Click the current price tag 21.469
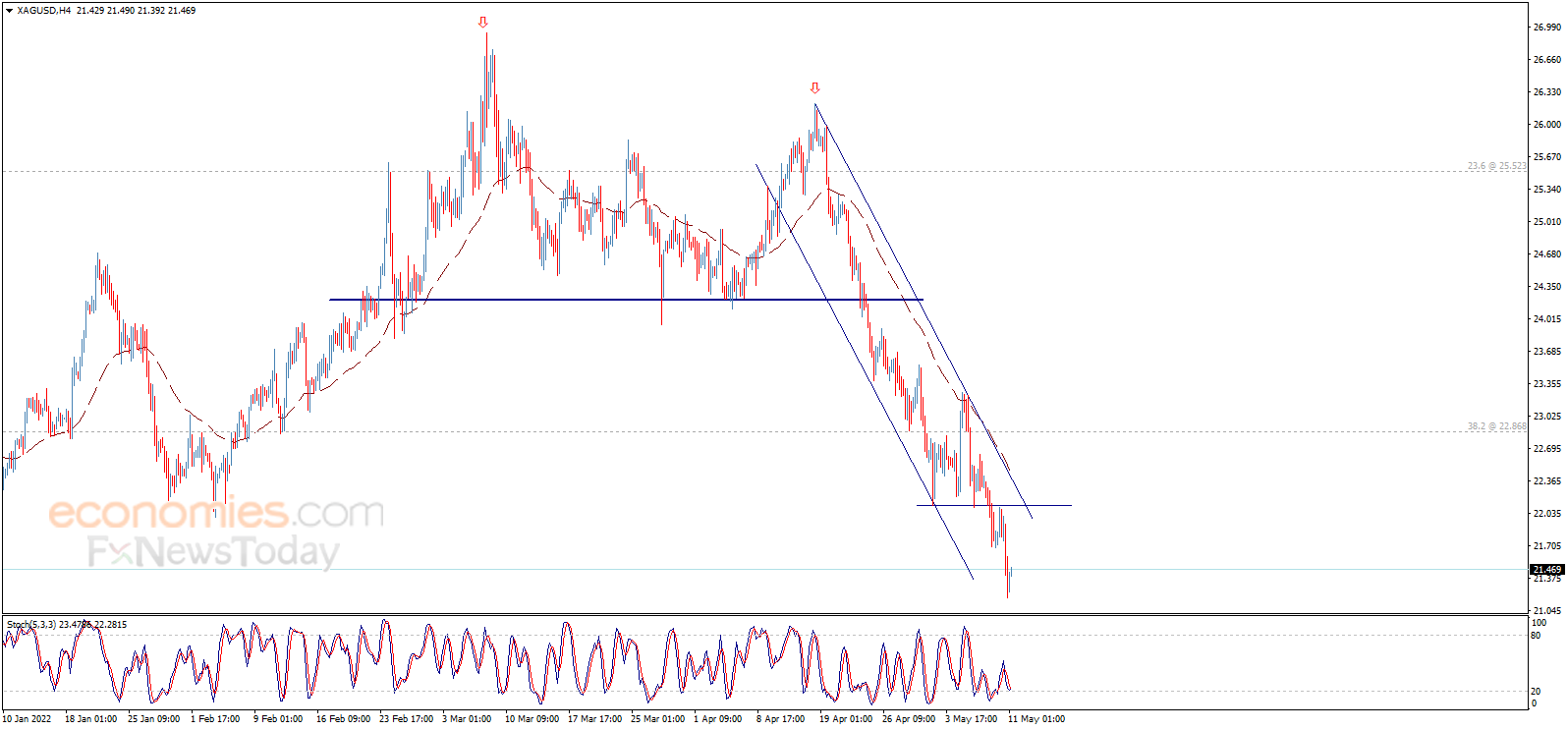This screenshot has width=1568, height=730. (1546, 570)
